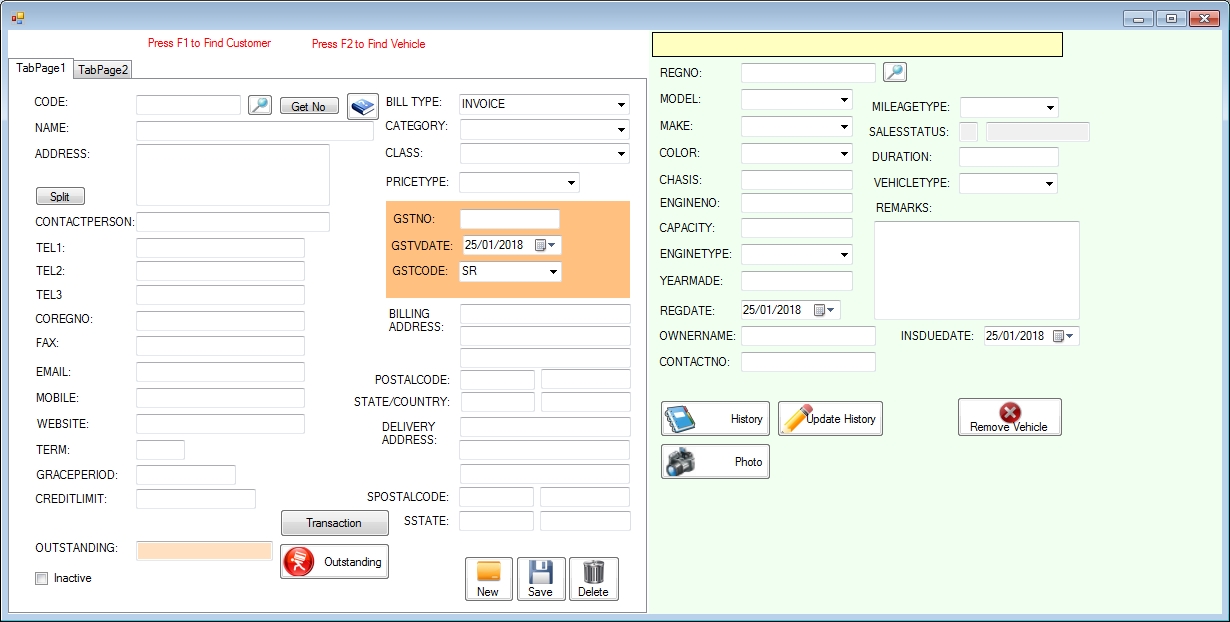Viewport: 1230px width, 622px height.
Task: Click Remove Vehicle button
Action: coord(1010,417)
